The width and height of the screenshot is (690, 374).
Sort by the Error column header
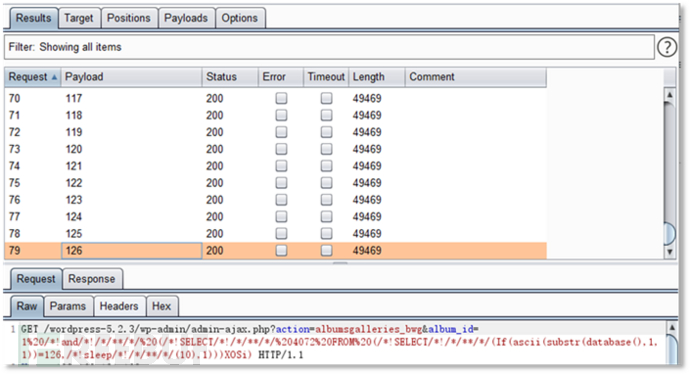281,77
